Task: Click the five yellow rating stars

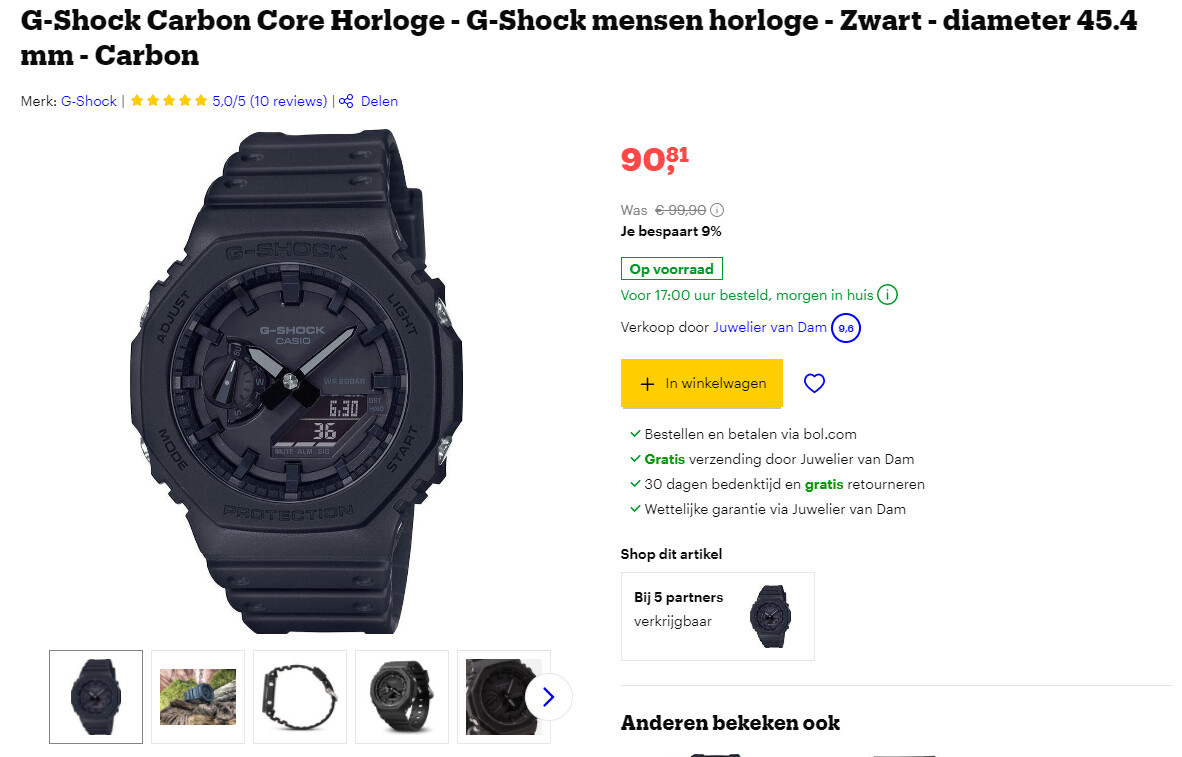Action: pos(169,100)
